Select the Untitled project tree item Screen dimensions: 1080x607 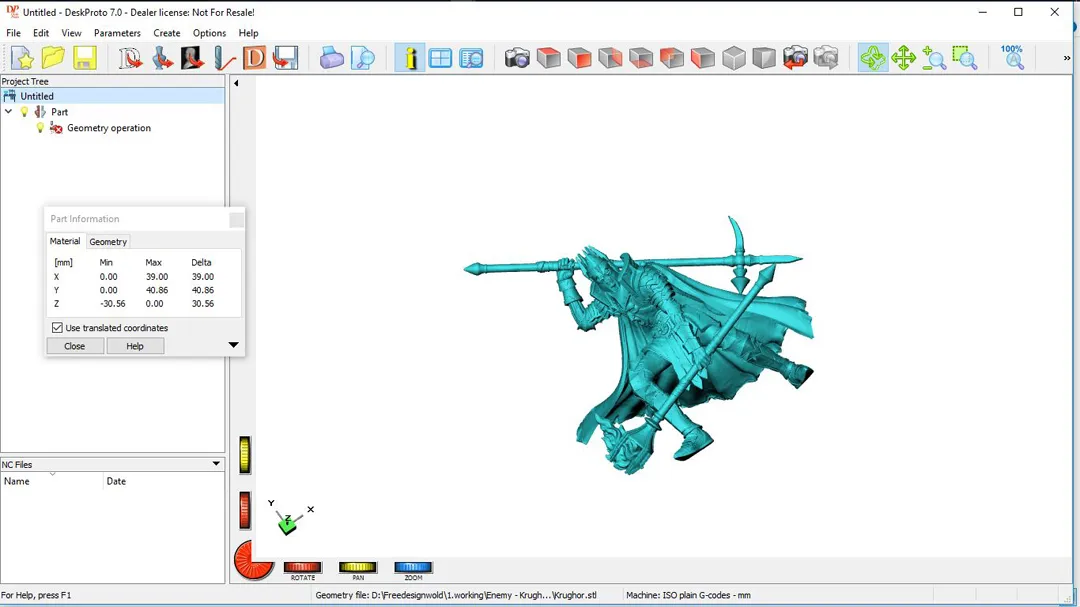click(x=37, y=96)
